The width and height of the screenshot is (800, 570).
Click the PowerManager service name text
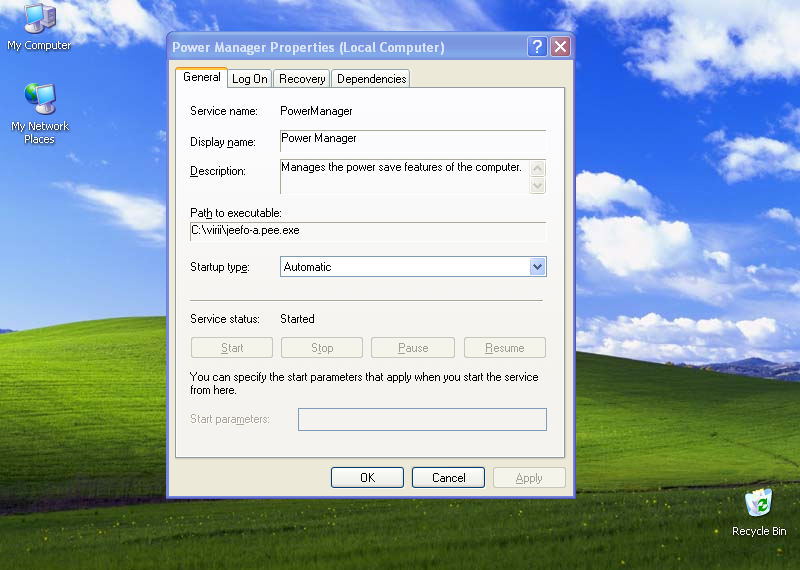coord(316,111)
